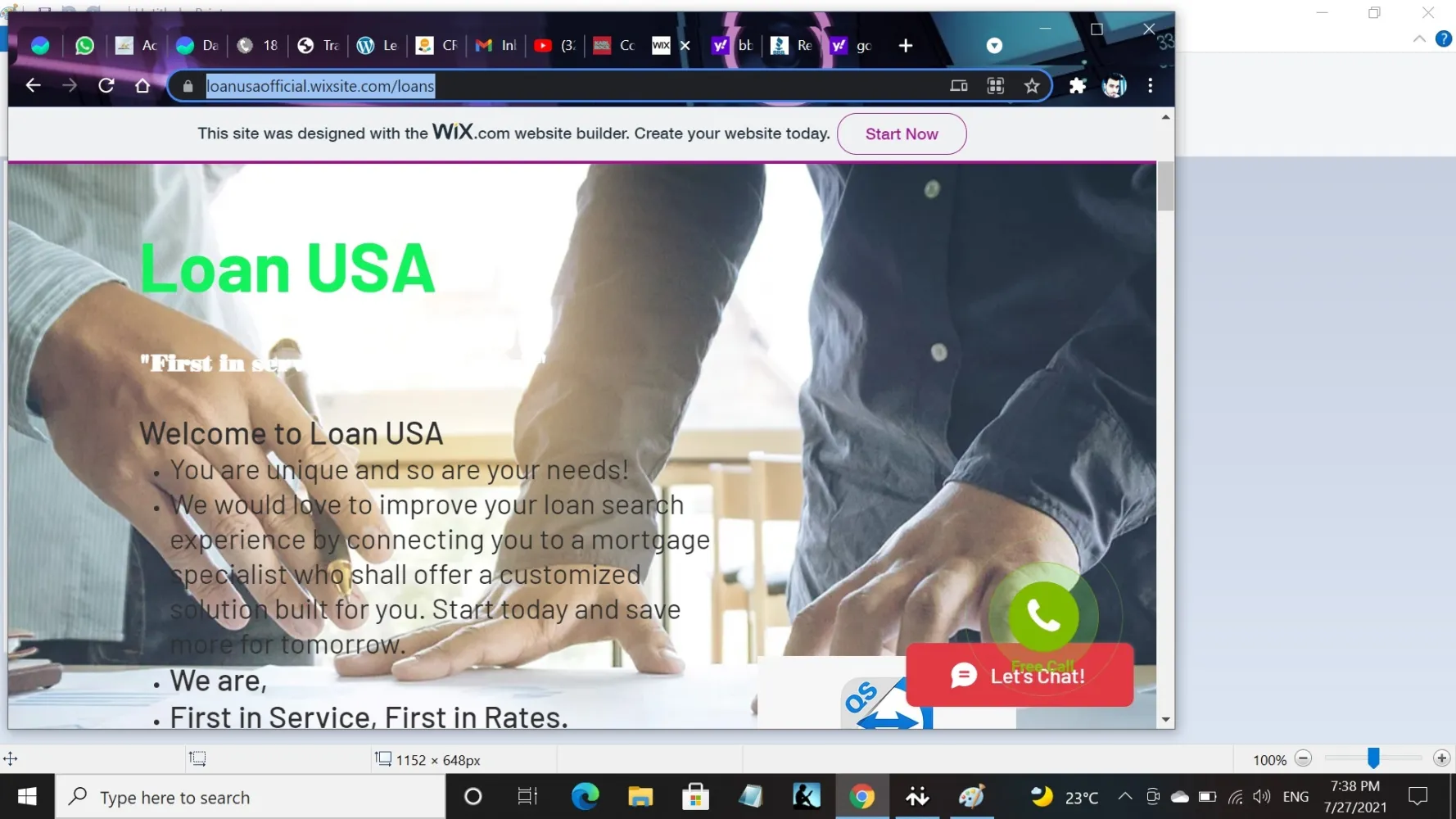Switch to the tab labeled Cc
1456x819 pixels.
pyautogui.click(x=614, y=46)
